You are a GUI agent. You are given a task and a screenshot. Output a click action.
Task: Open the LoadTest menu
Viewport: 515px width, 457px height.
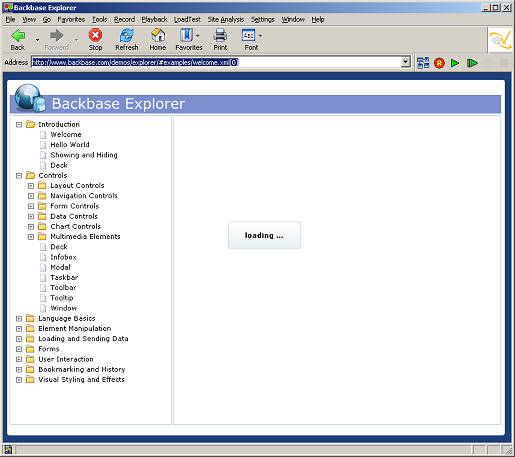coord(187,20)
